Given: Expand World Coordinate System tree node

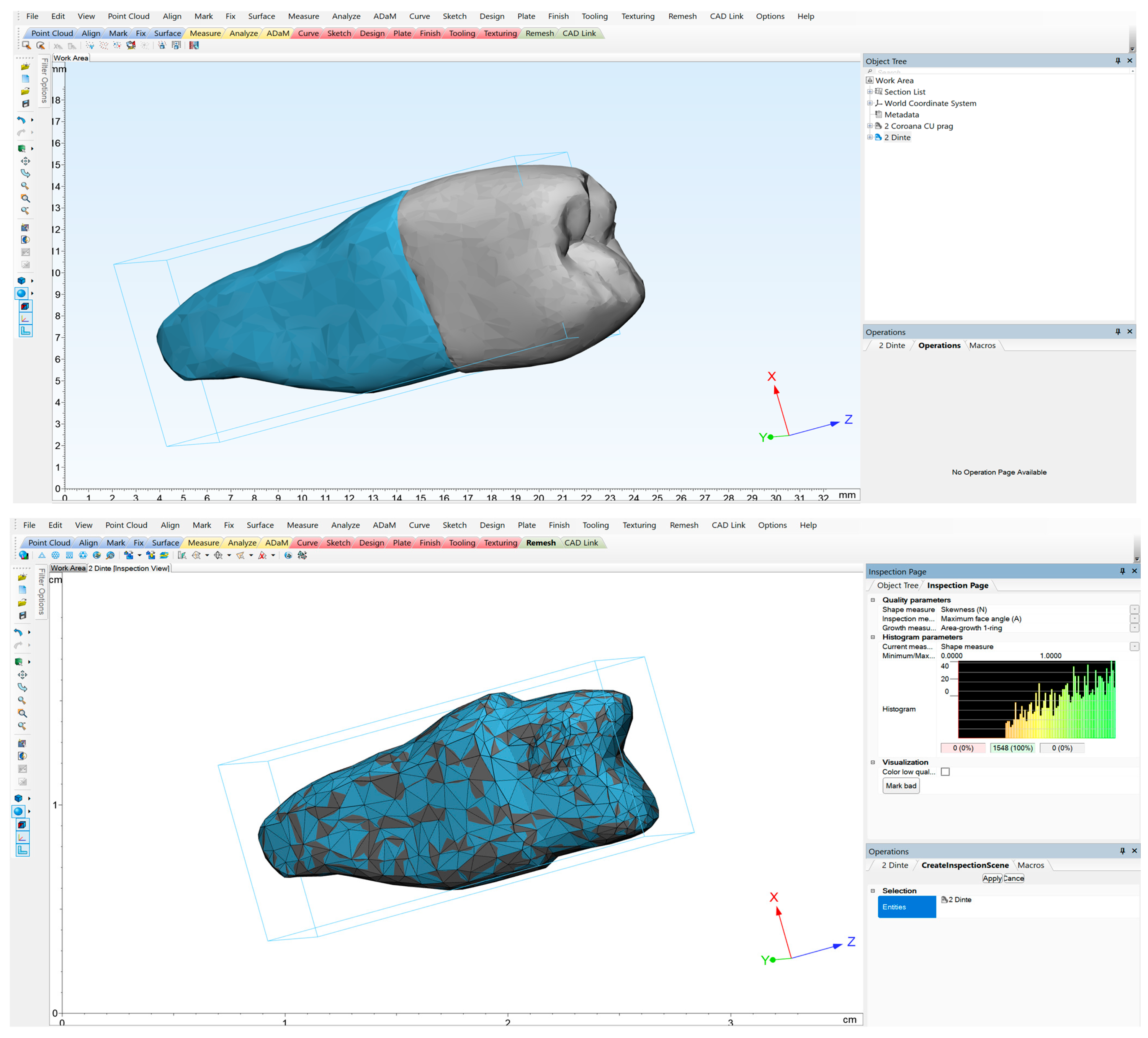Looking at the screenshot, I should coord(870,103).
